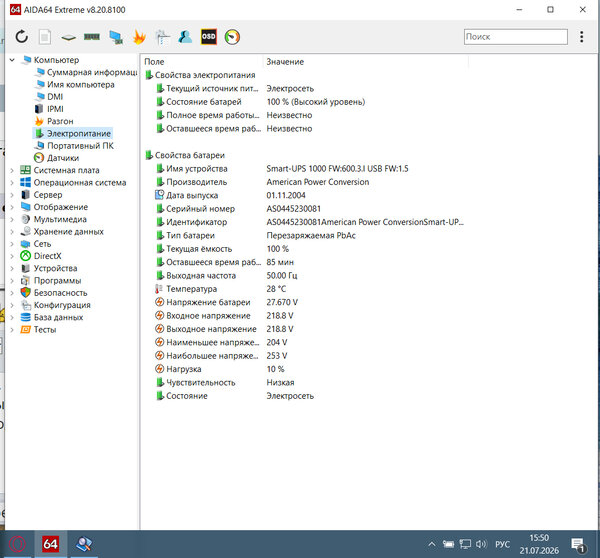Open the OSD panel icon
This screenshot has width=600, height=558.
[209, 37]
